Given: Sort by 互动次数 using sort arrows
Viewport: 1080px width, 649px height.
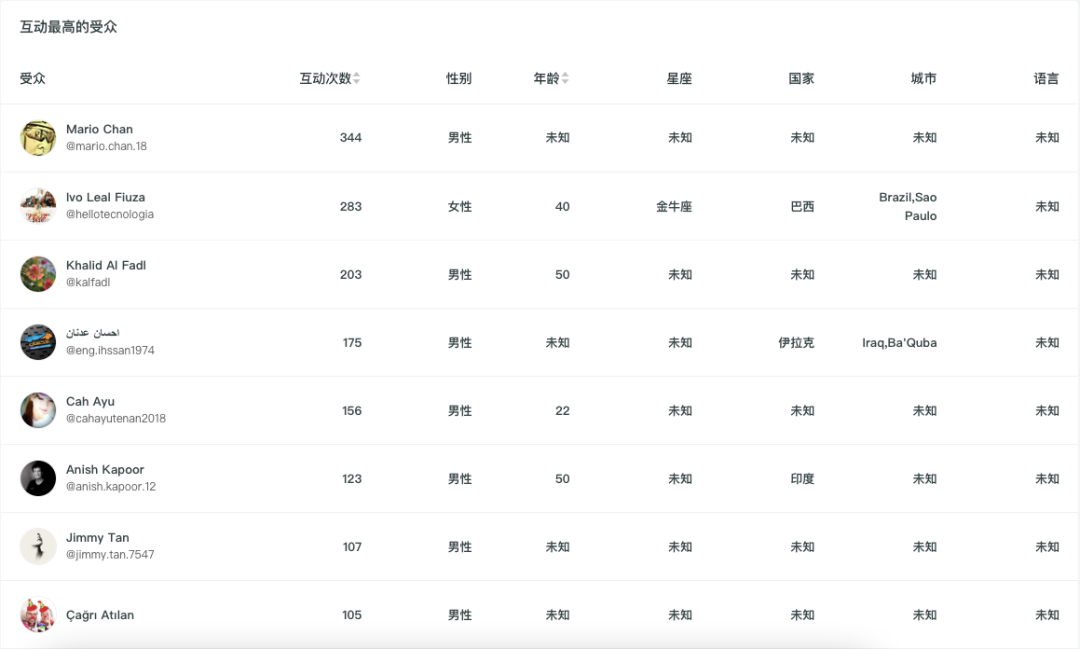Looking at the screenshot, I should coord(357,79).
